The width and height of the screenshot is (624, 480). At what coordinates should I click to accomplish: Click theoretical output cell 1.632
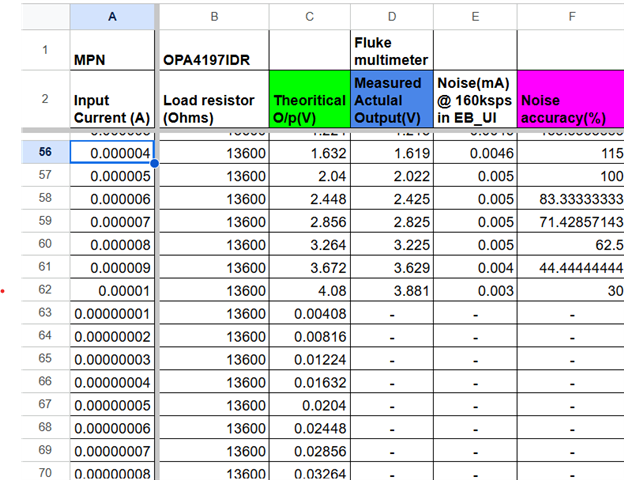click(x=310, y=152)
